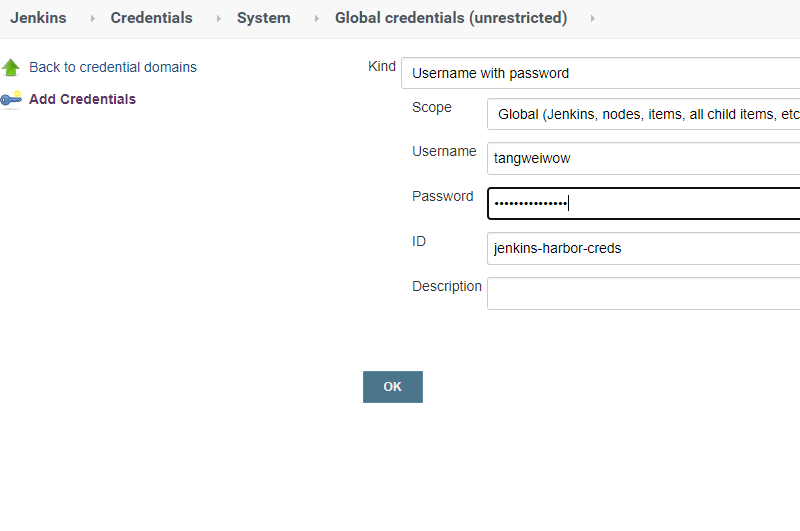Expand arrow after Global credentials (unrestricted)

(593, 18)
